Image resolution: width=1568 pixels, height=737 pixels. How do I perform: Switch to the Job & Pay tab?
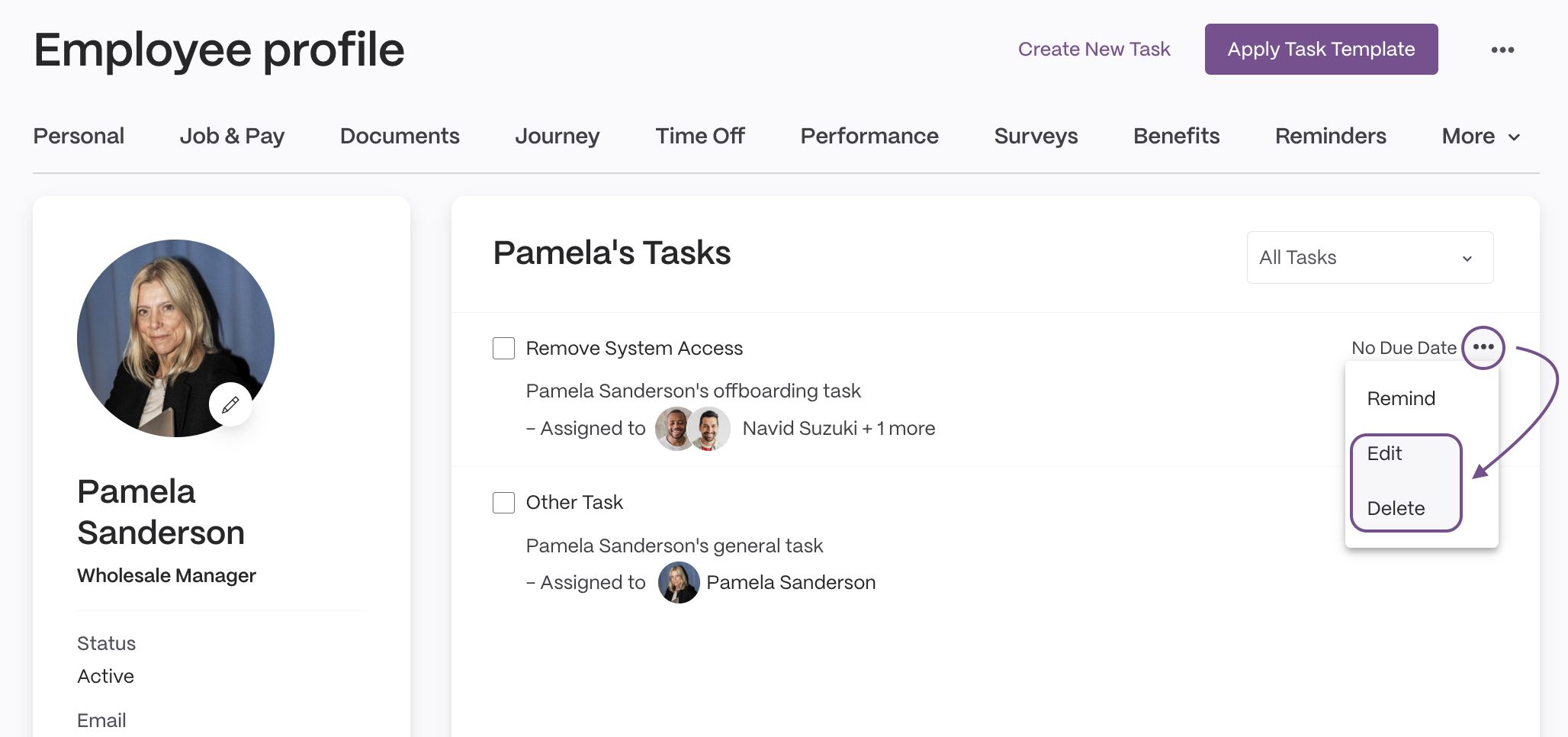(x=232, y=136)
